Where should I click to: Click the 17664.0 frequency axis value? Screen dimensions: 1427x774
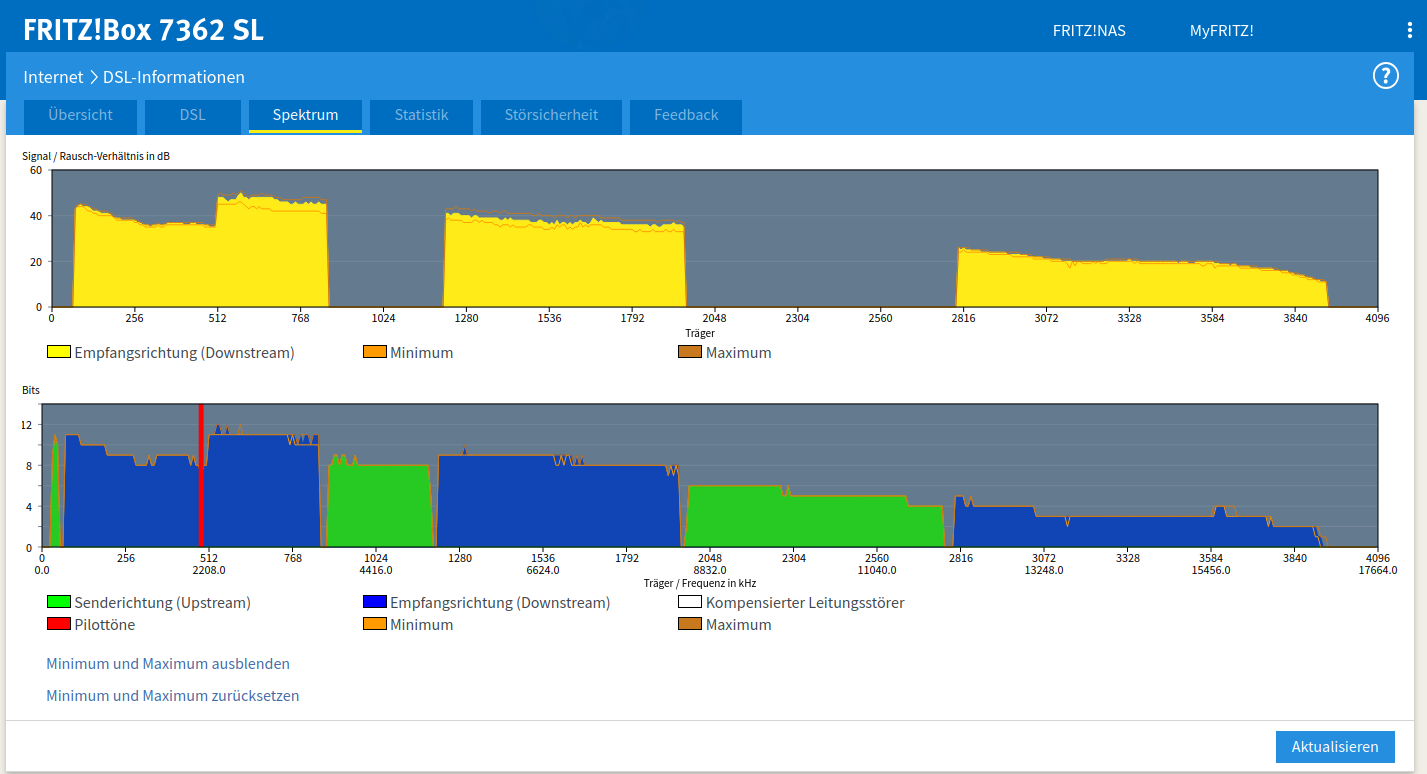tap(1377, 570)
